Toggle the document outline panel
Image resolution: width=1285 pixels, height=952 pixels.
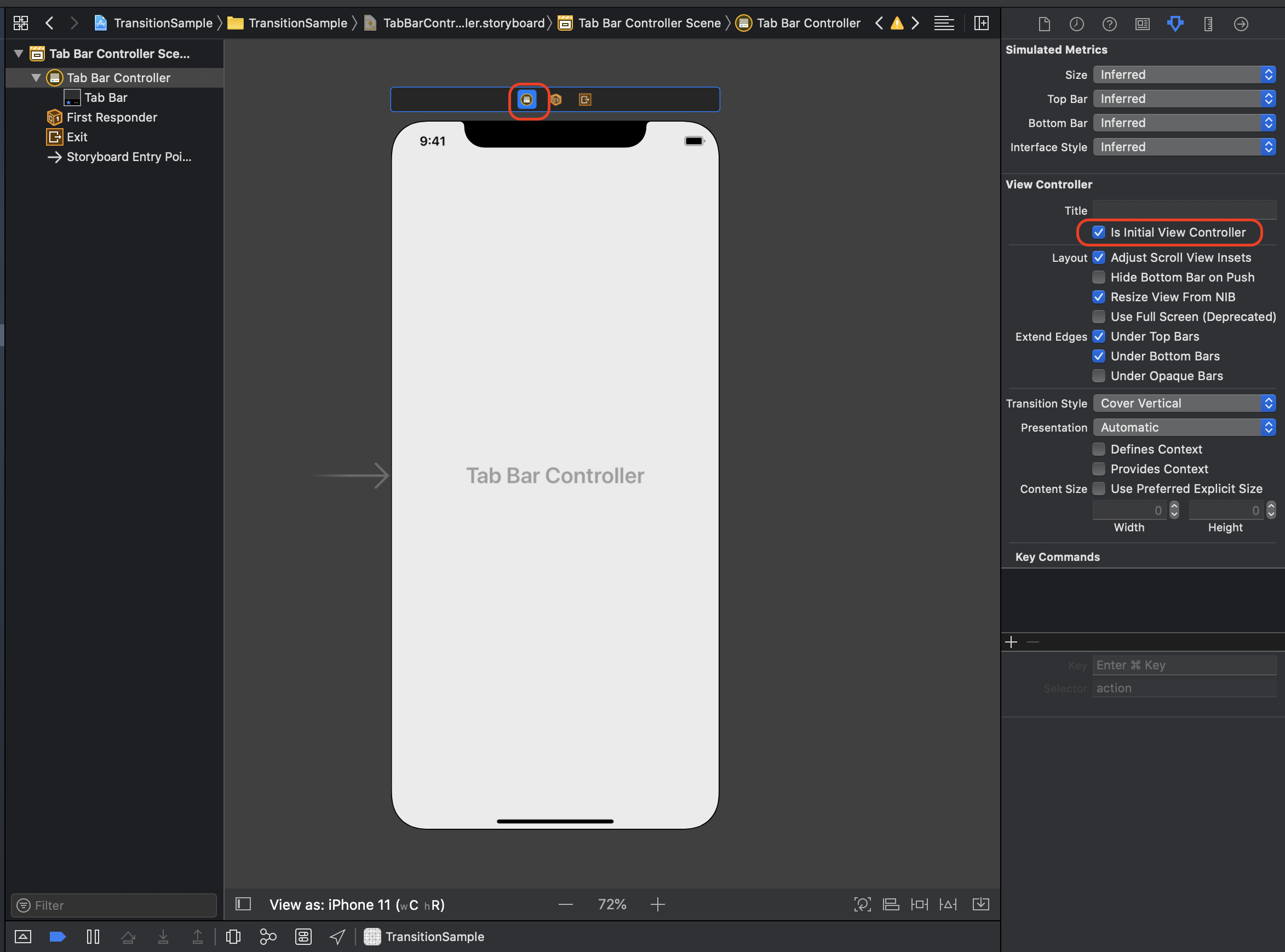(x=243, y=904)
